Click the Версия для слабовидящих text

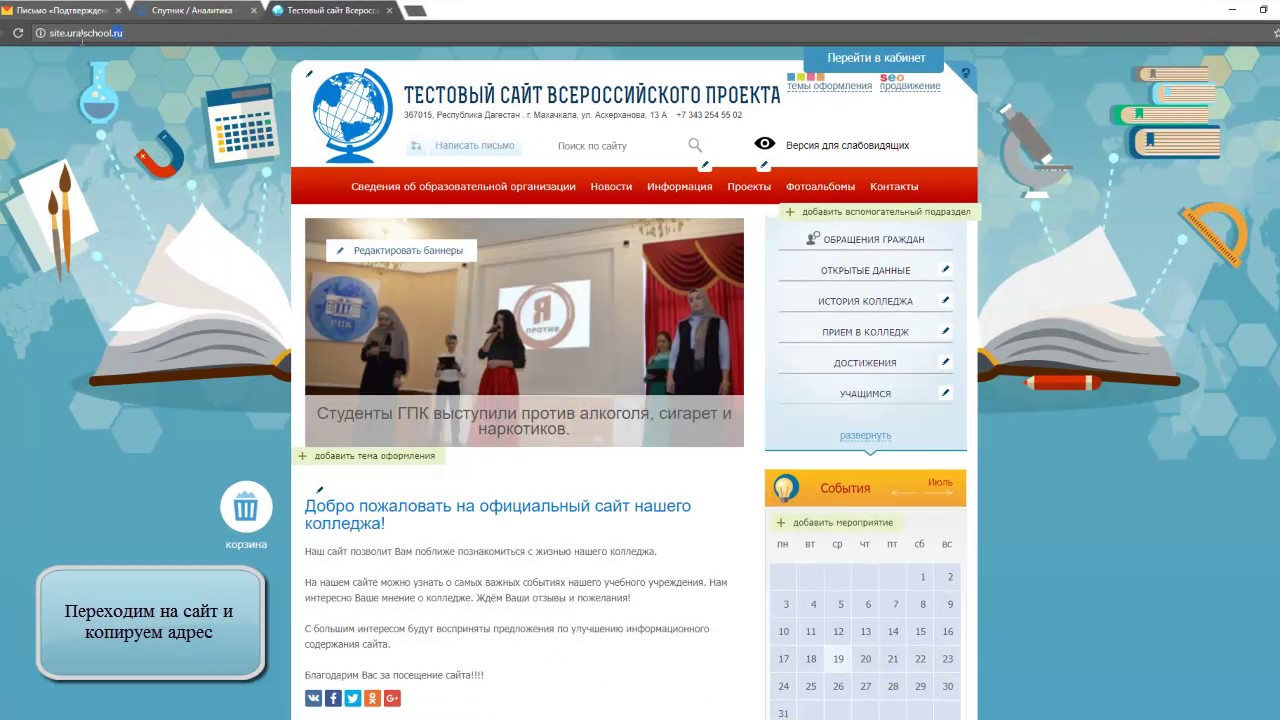[x=847, y=145]
